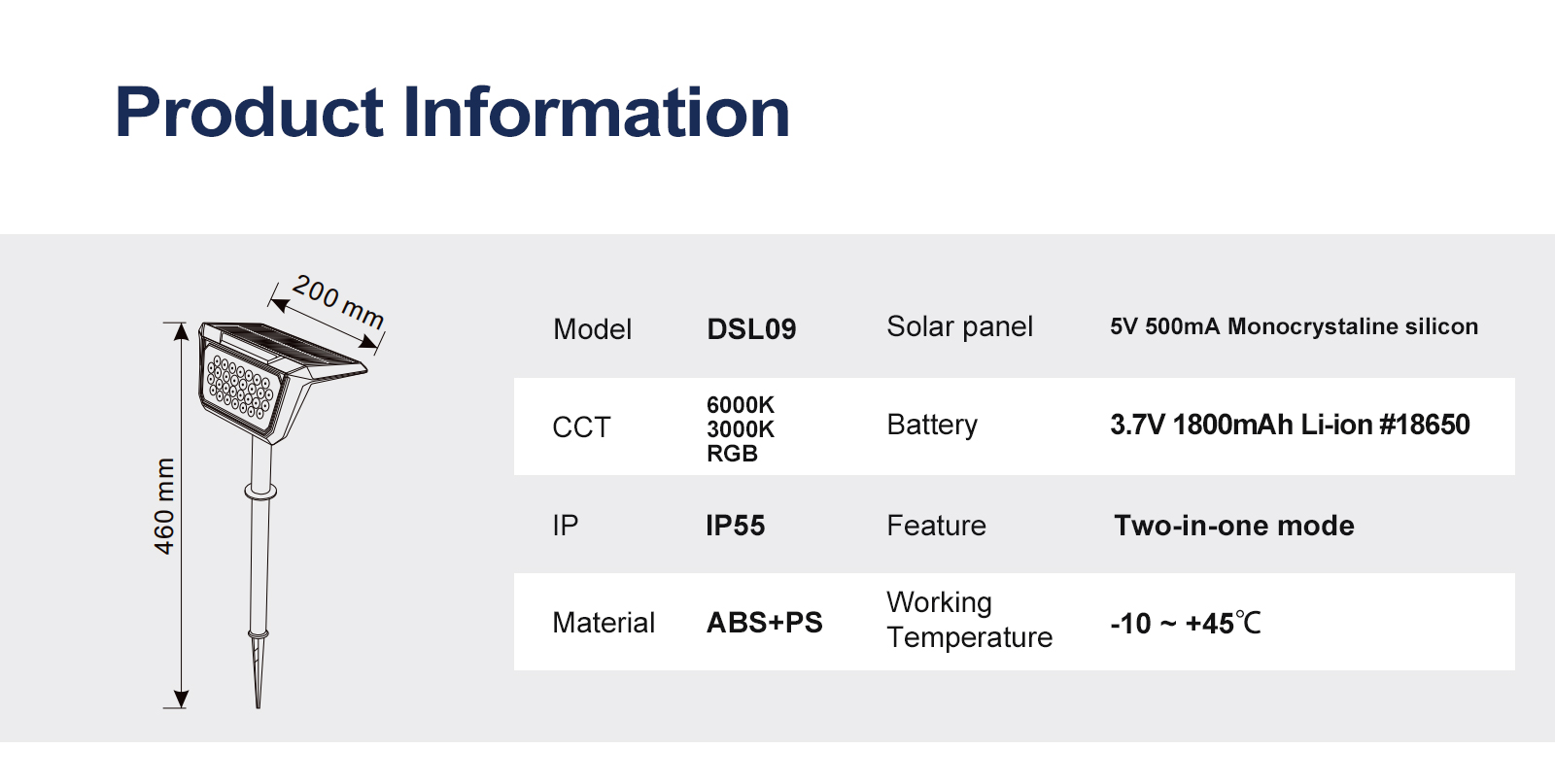Select the 6000K color temperature value
Viewport: 1555px width, 784px height.
(x=740, y=404)
